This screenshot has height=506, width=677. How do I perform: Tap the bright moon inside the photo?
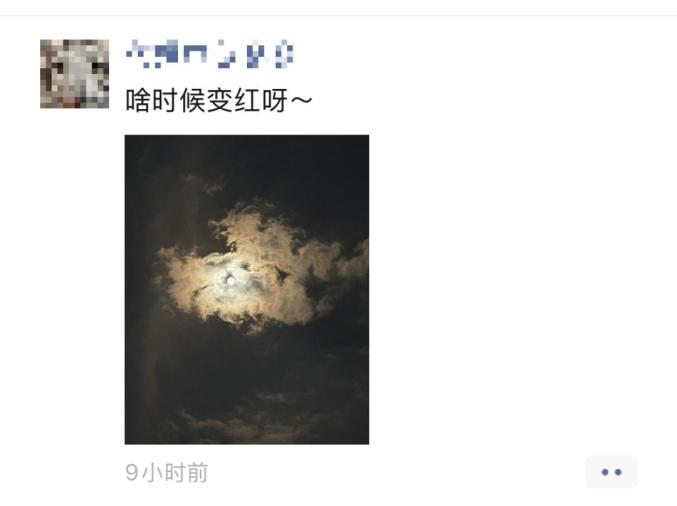coord(231,281)
